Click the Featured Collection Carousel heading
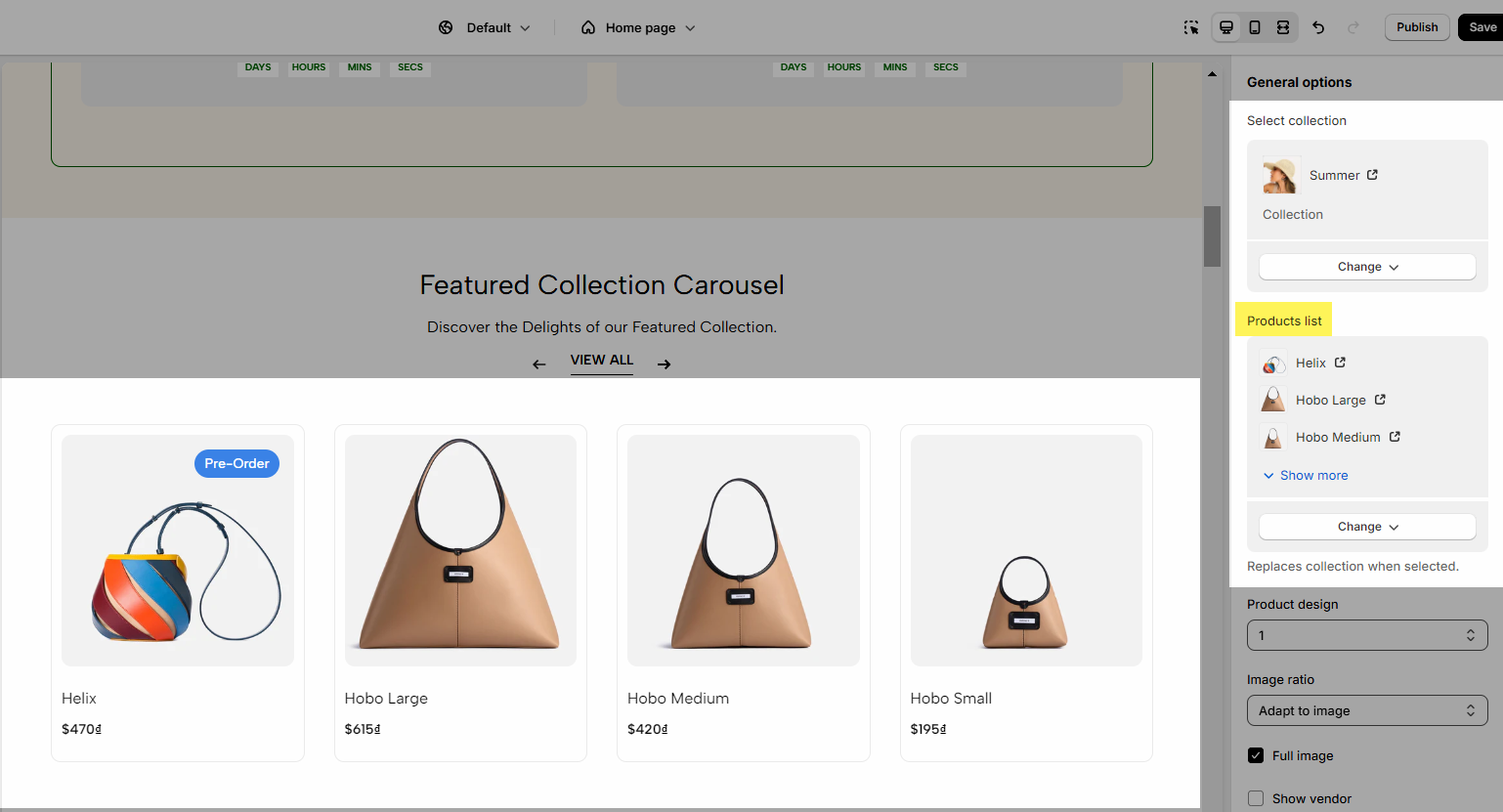The height and width of the screenshot is (812, 1503). pos(602,285)
